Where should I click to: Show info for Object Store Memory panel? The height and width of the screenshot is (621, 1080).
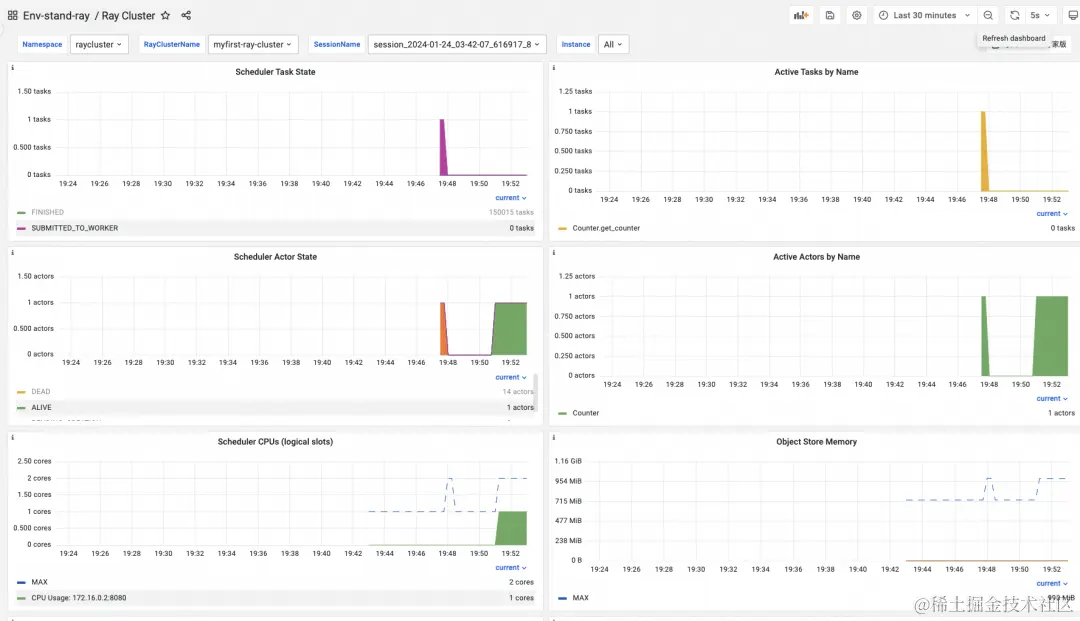pyautogui.click(x=554, y=437)
